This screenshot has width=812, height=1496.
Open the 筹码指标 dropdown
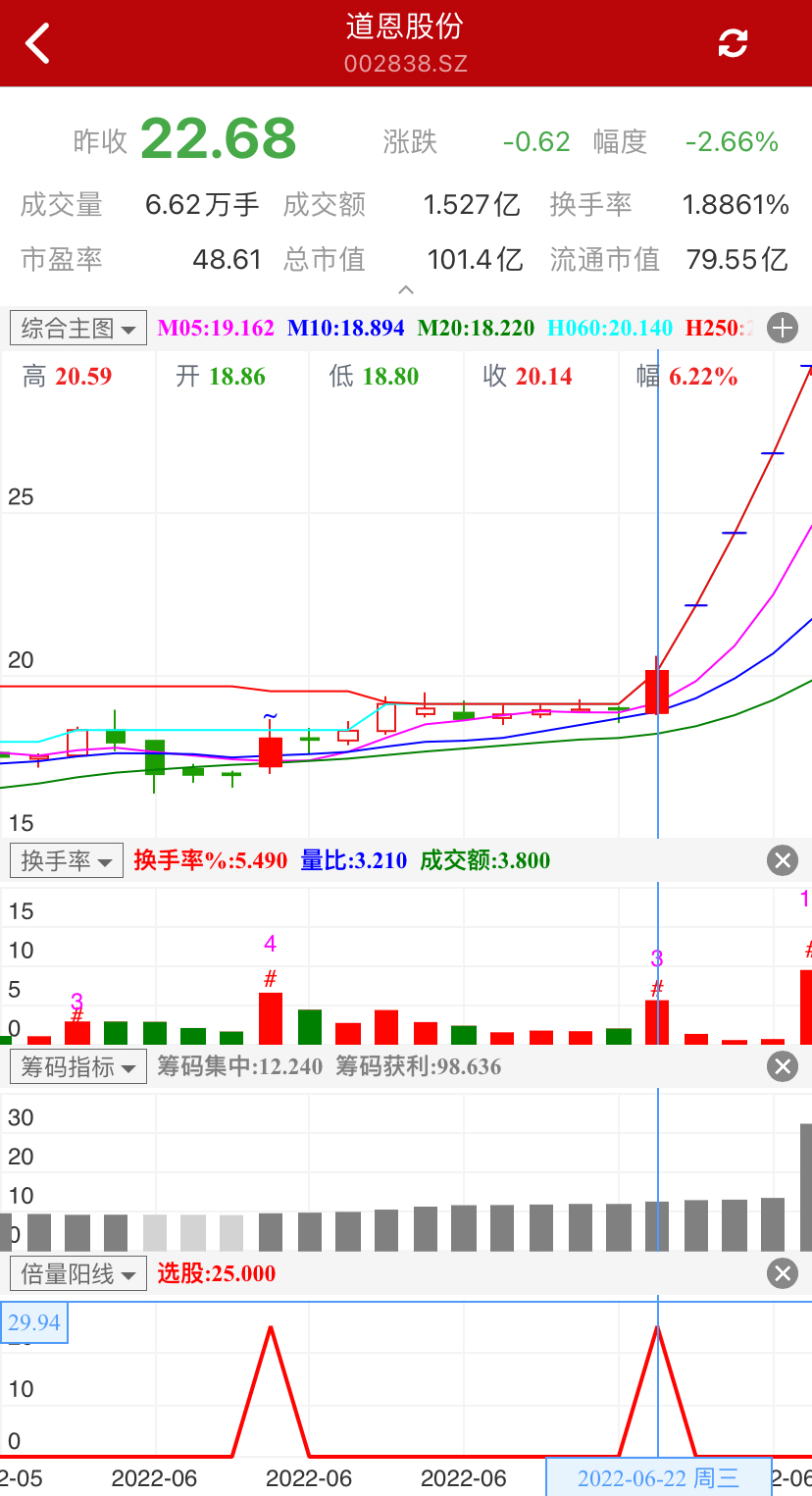pos(78,1066)
